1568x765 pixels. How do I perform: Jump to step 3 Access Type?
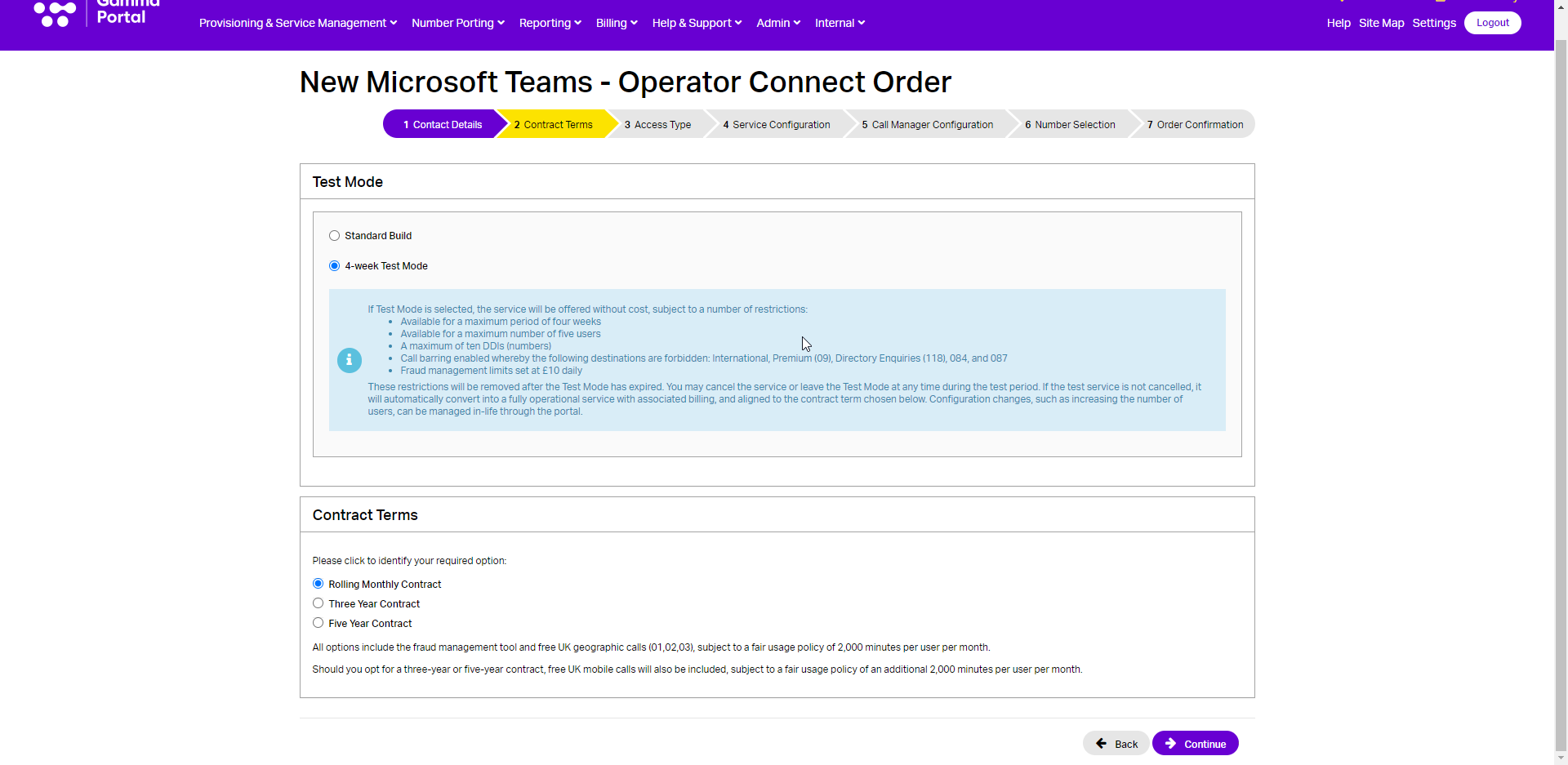(x=657, y=124)
